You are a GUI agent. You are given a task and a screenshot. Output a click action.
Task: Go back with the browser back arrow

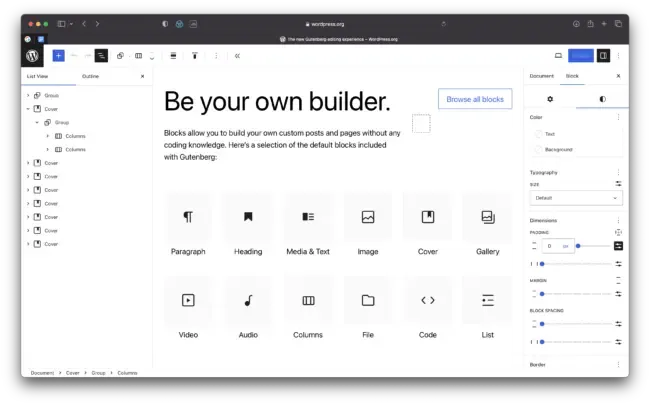84,24
